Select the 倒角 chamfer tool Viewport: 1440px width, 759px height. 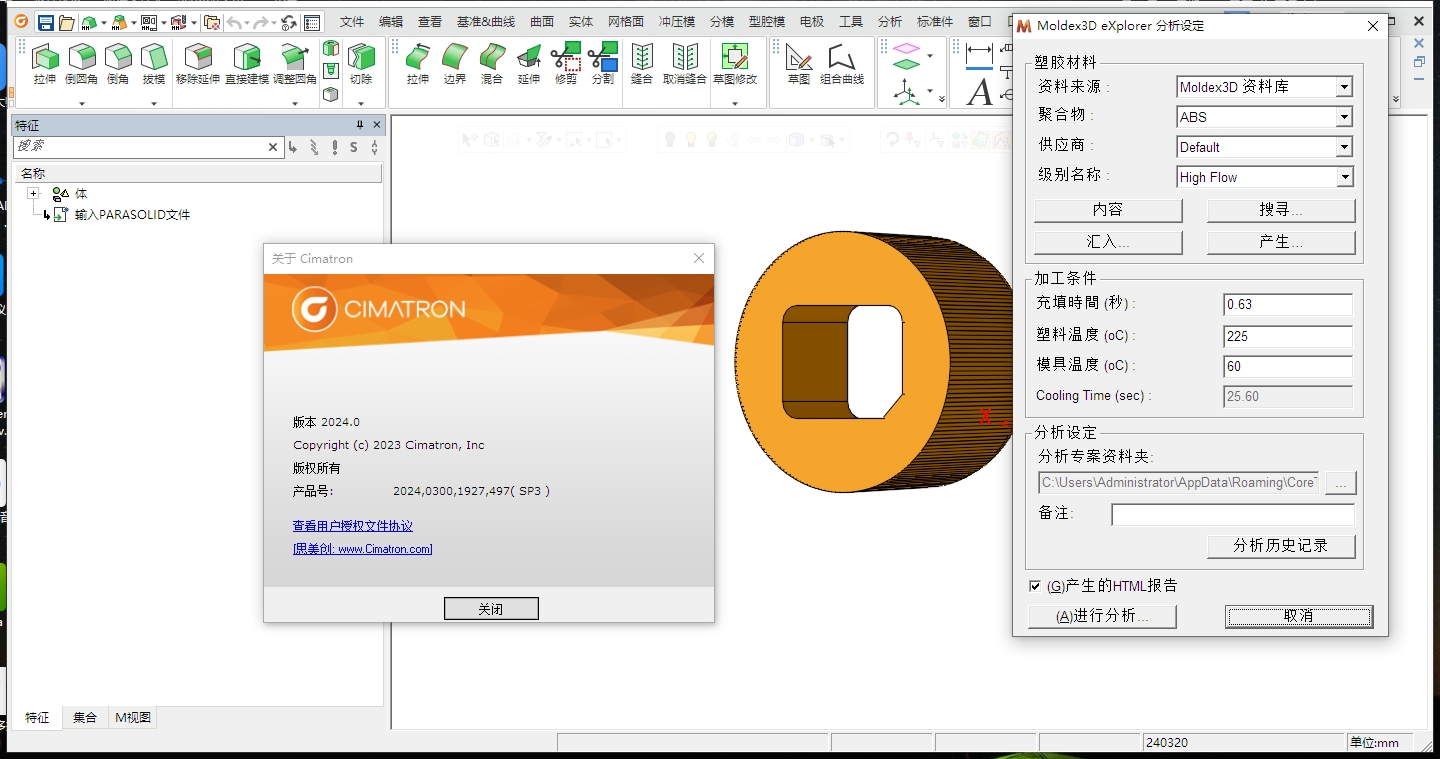point(118,64)
